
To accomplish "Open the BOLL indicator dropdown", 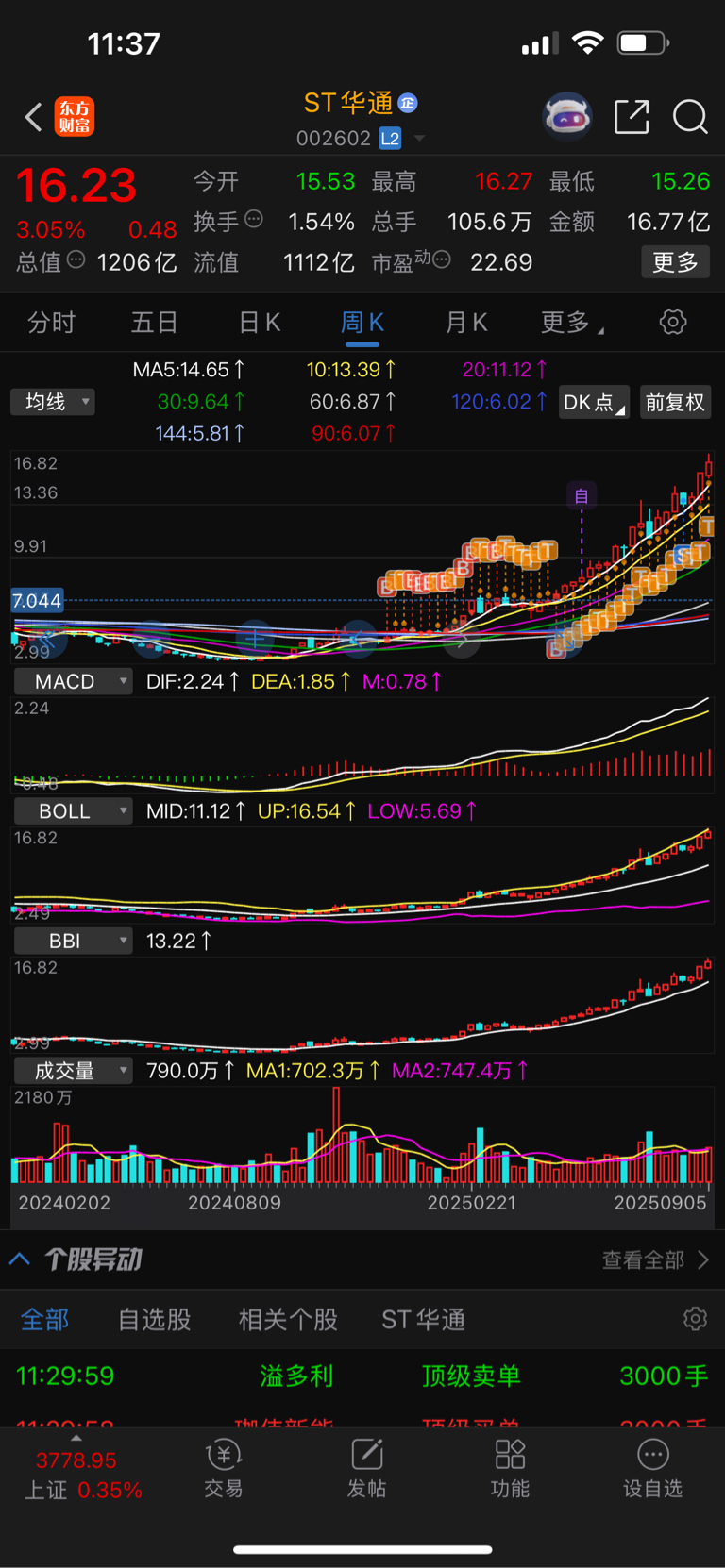I will (x=72, y=811).
